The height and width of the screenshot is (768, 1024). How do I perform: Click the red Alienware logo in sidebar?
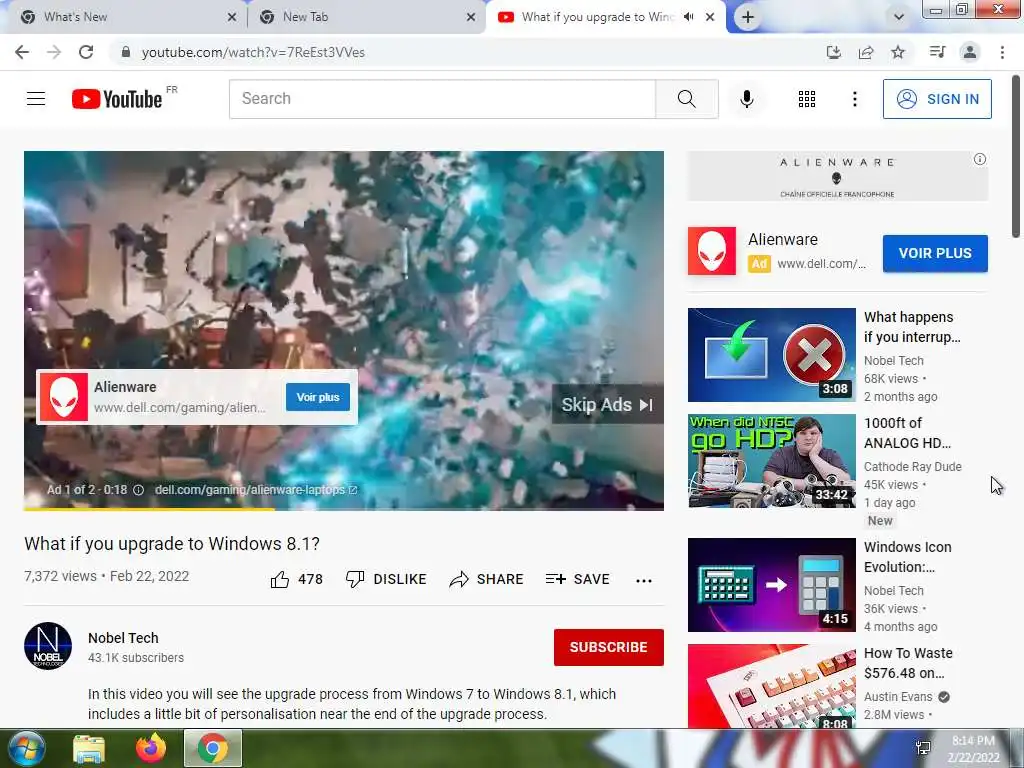click(x=712, y=251)
